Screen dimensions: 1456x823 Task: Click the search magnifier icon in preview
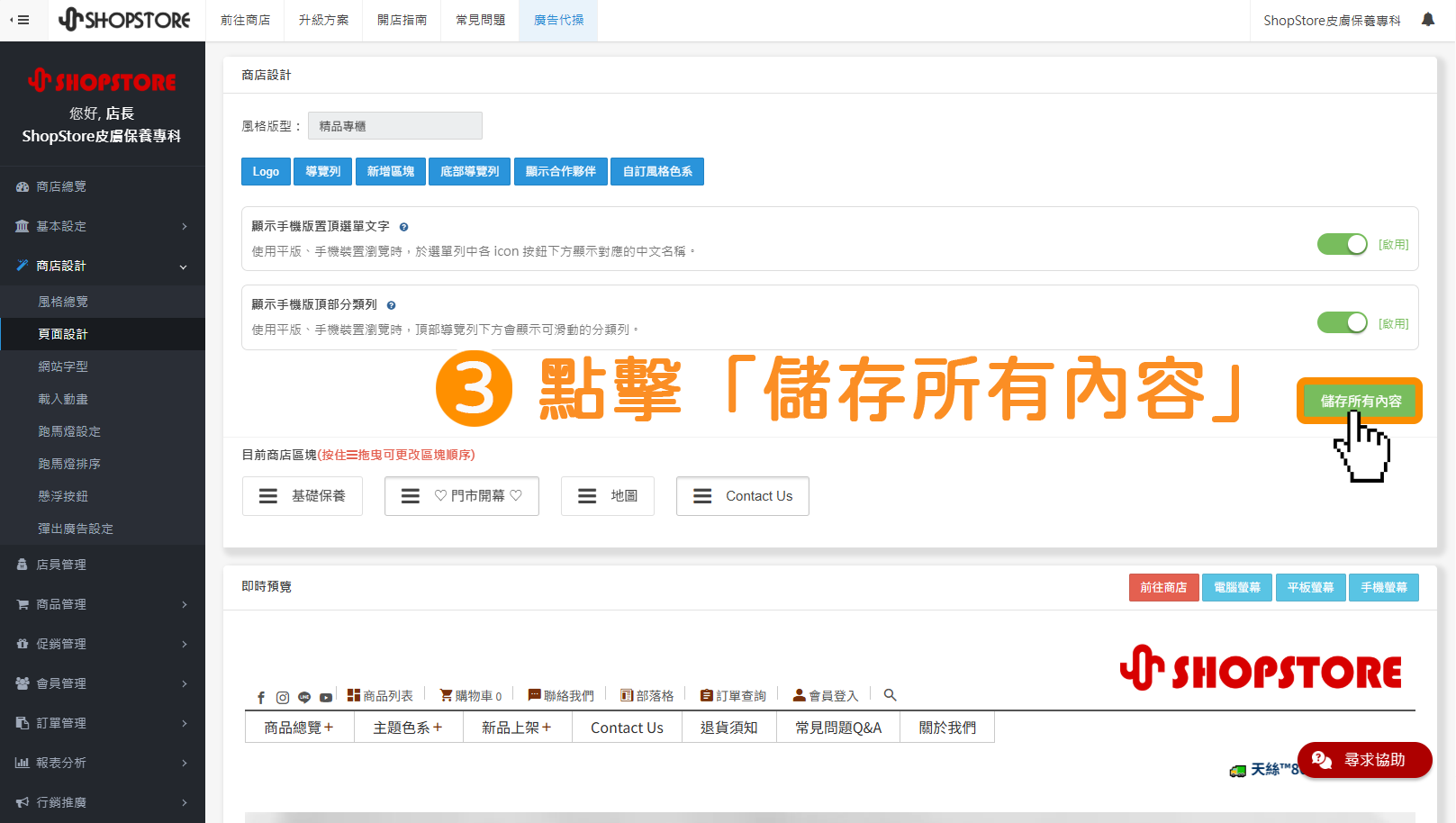click(890, 695)
